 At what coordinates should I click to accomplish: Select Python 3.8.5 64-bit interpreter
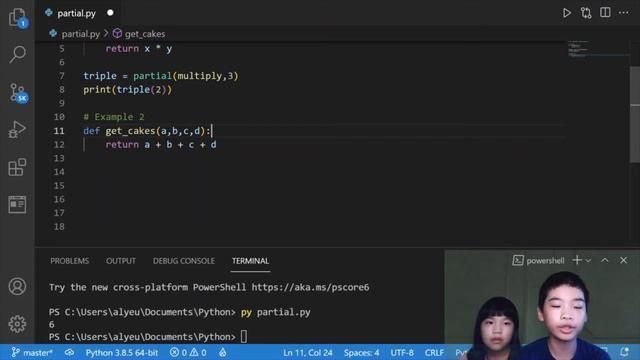(x=122, y=352)
